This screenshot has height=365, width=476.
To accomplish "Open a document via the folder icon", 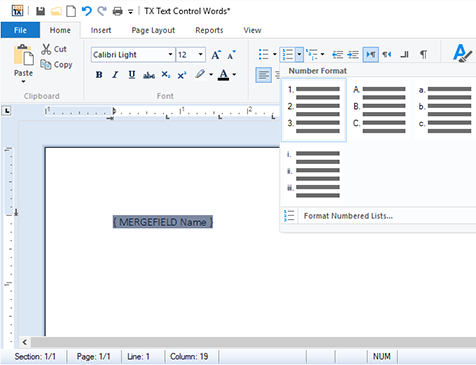I will coord(56,11).
